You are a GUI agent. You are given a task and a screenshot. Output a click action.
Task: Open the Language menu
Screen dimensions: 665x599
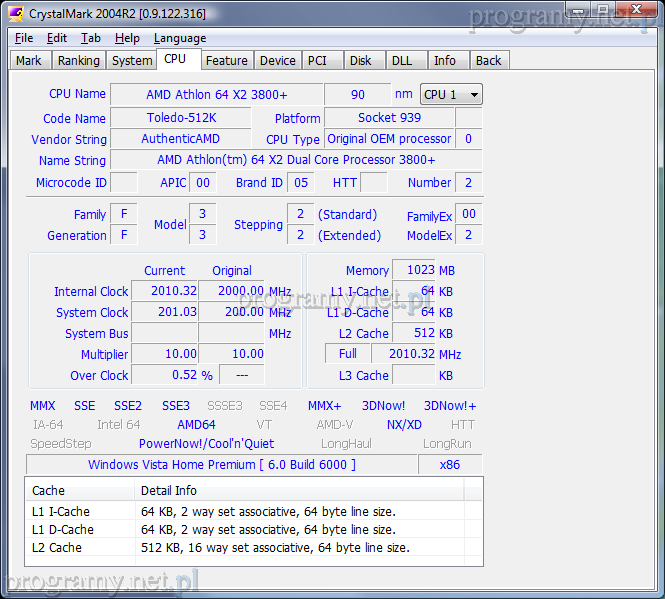coord(180,38)
